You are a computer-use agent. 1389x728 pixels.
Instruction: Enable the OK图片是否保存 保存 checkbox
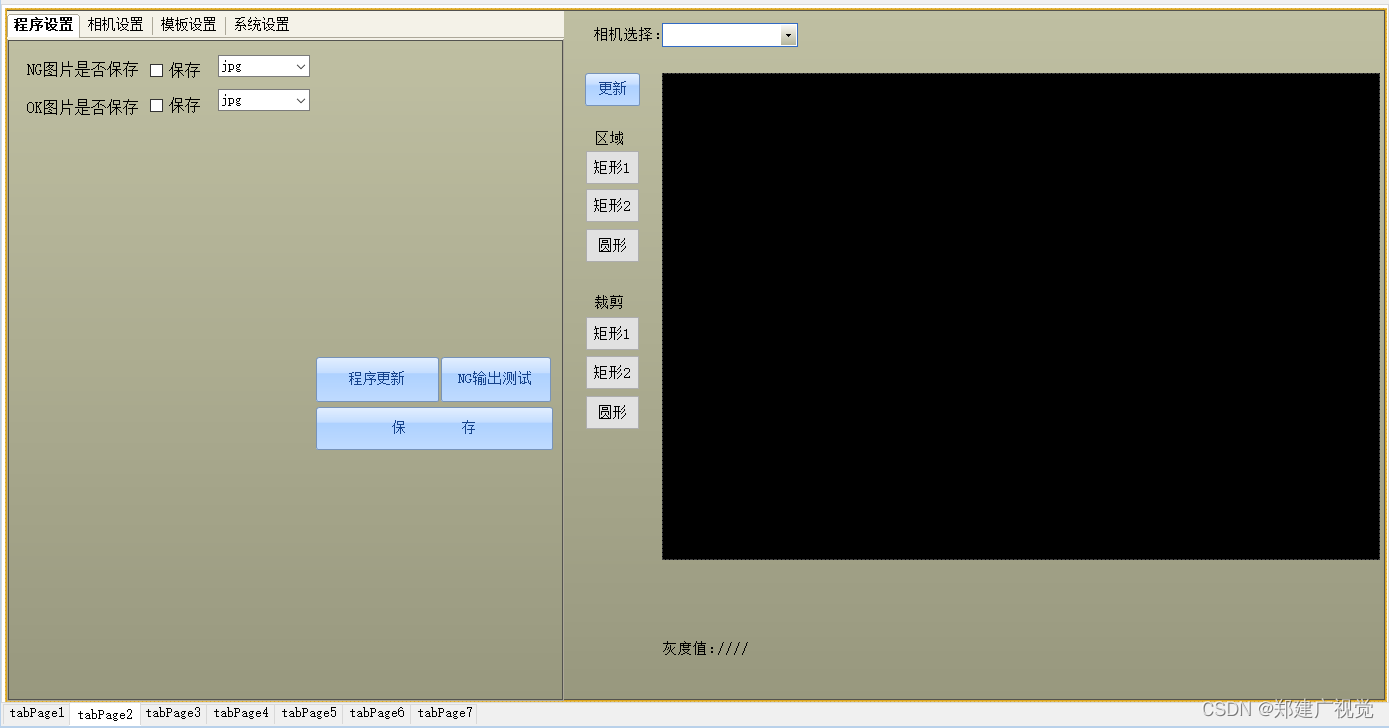point(156,105)
